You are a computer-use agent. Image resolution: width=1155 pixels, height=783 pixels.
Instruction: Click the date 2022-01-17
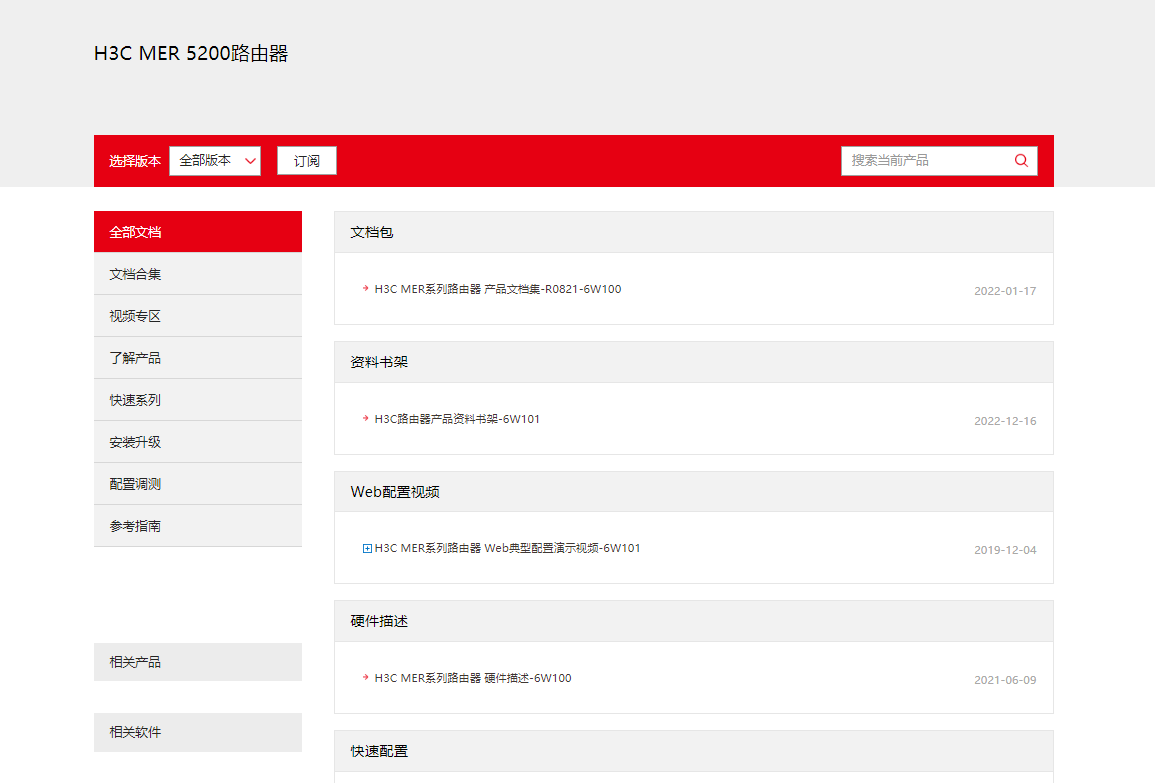(x=1005, y=291)
